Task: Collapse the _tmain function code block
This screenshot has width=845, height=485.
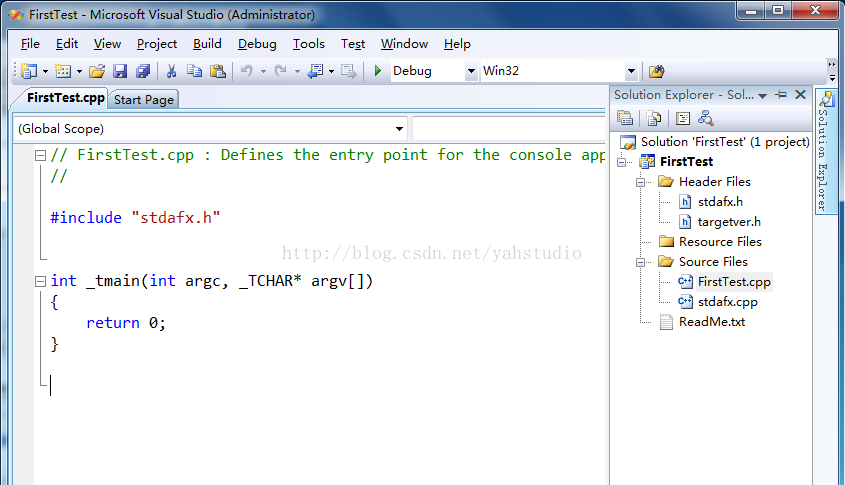Action: 40,281
